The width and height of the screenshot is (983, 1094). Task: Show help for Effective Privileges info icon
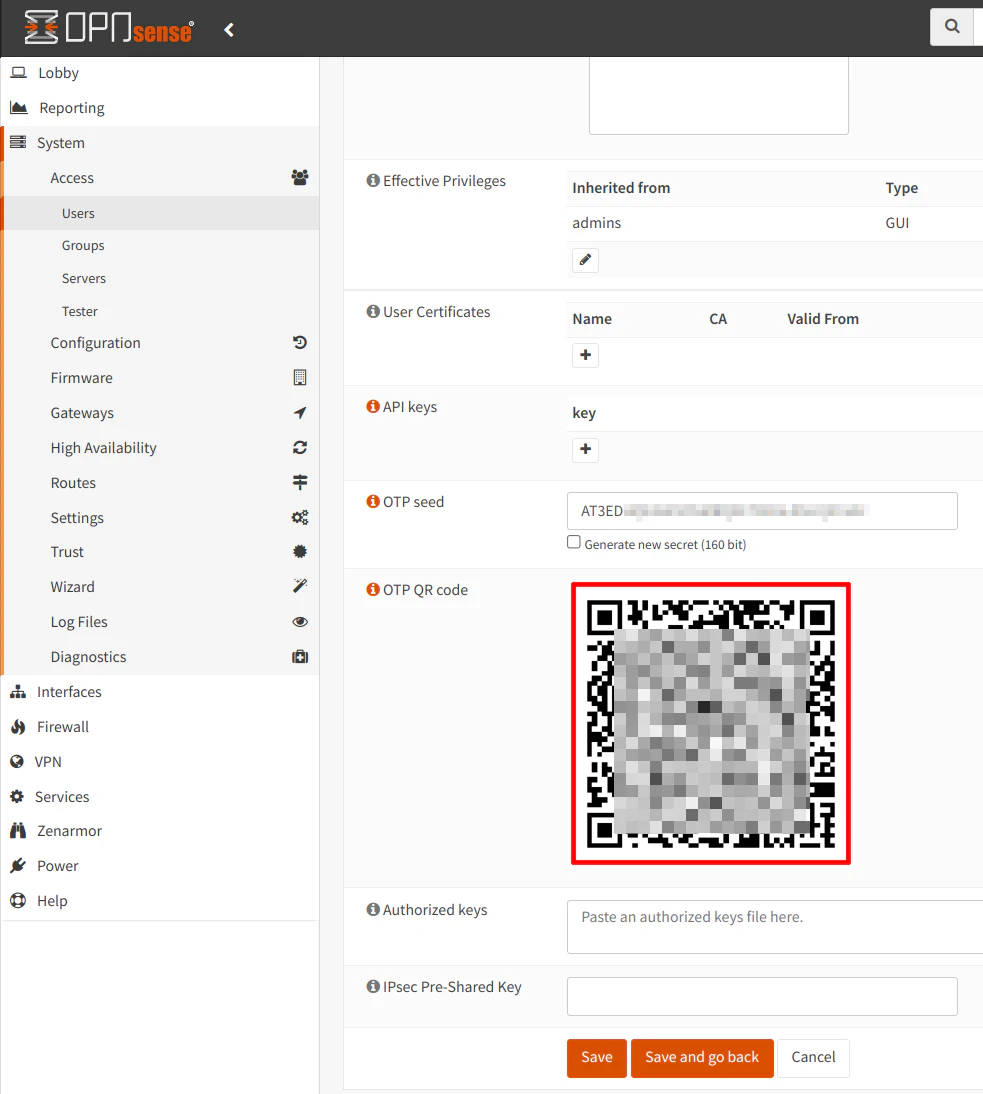tap(373, 181)
